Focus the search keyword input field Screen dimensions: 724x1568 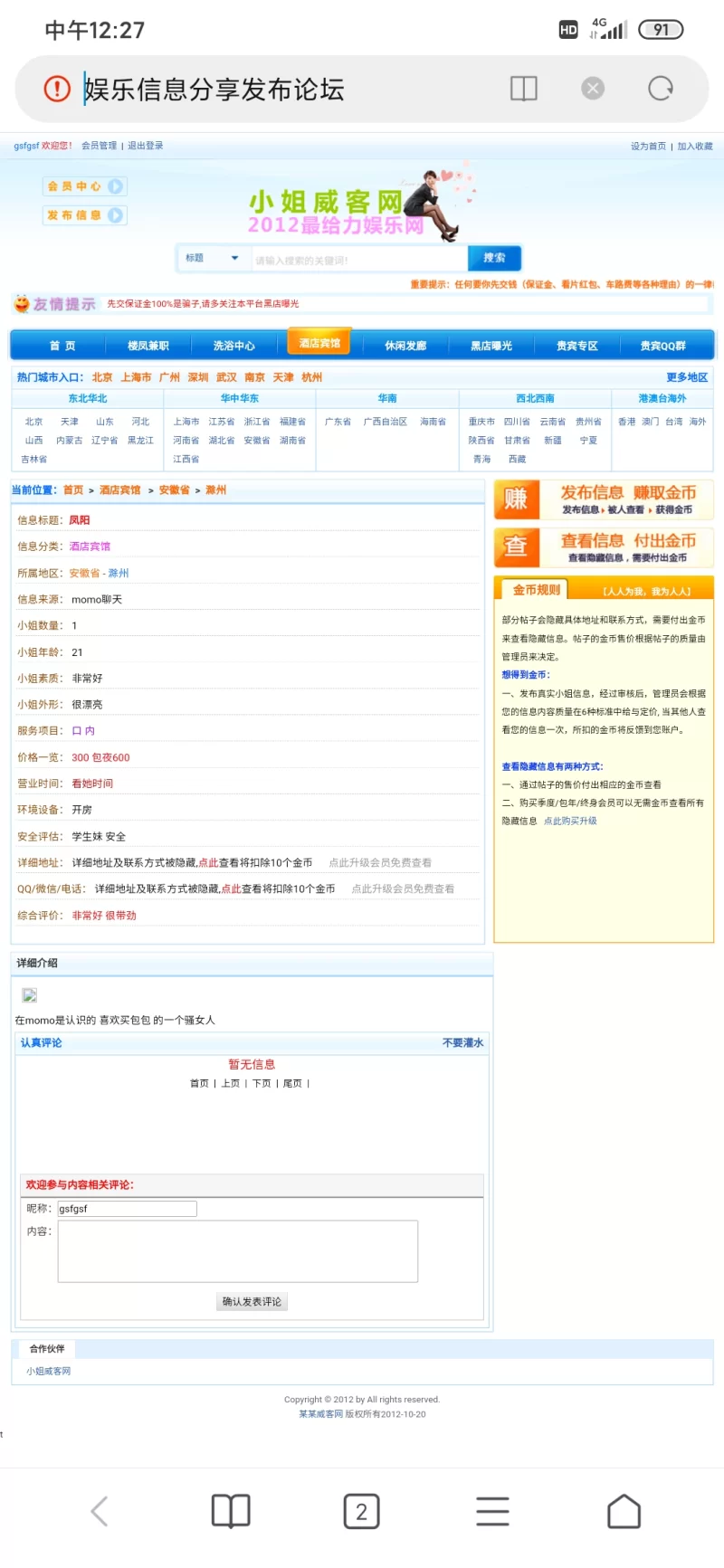(357, 260)
